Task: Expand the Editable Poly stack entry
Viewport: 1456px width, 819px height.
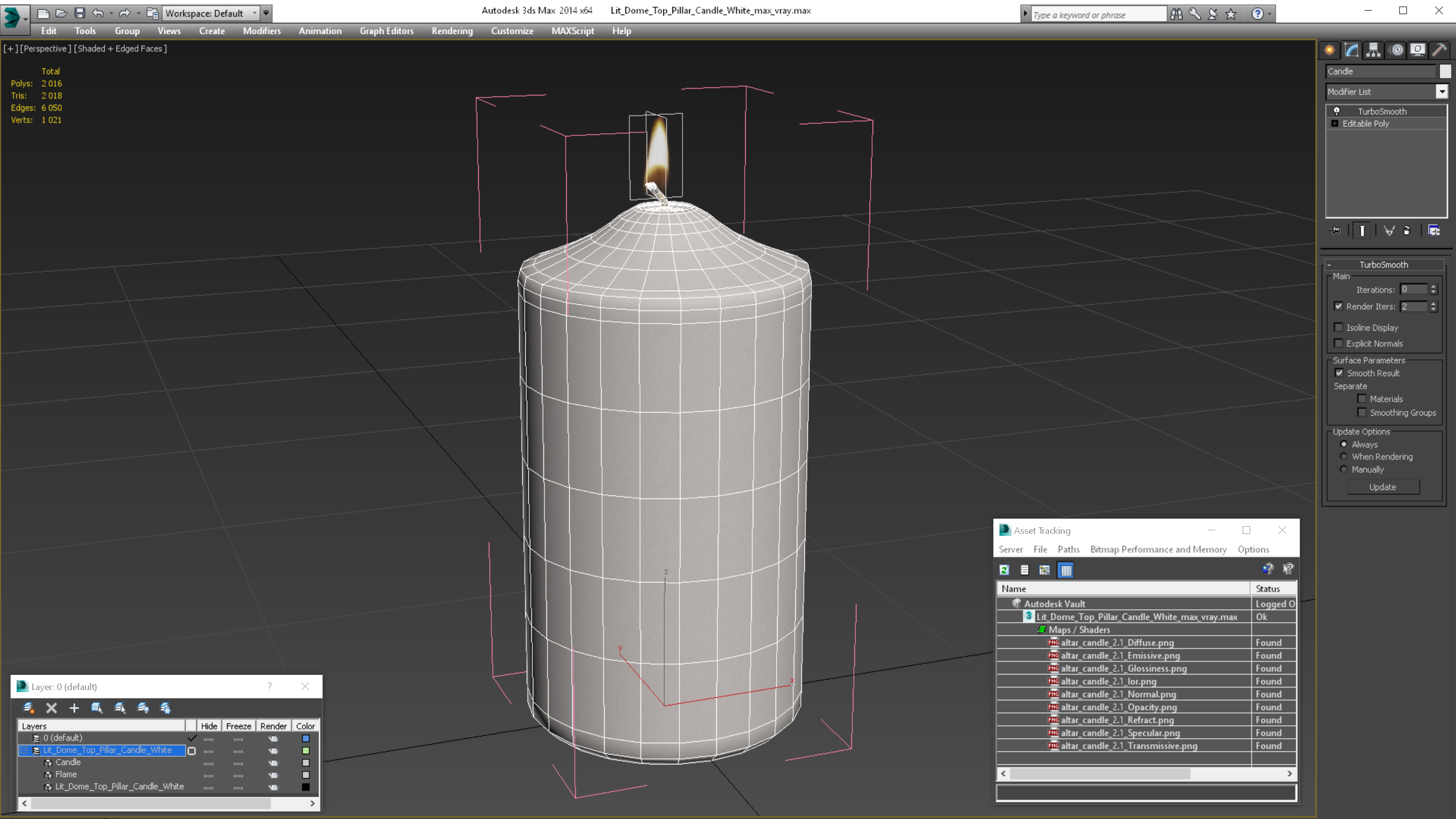Action: click(1335, 124)
